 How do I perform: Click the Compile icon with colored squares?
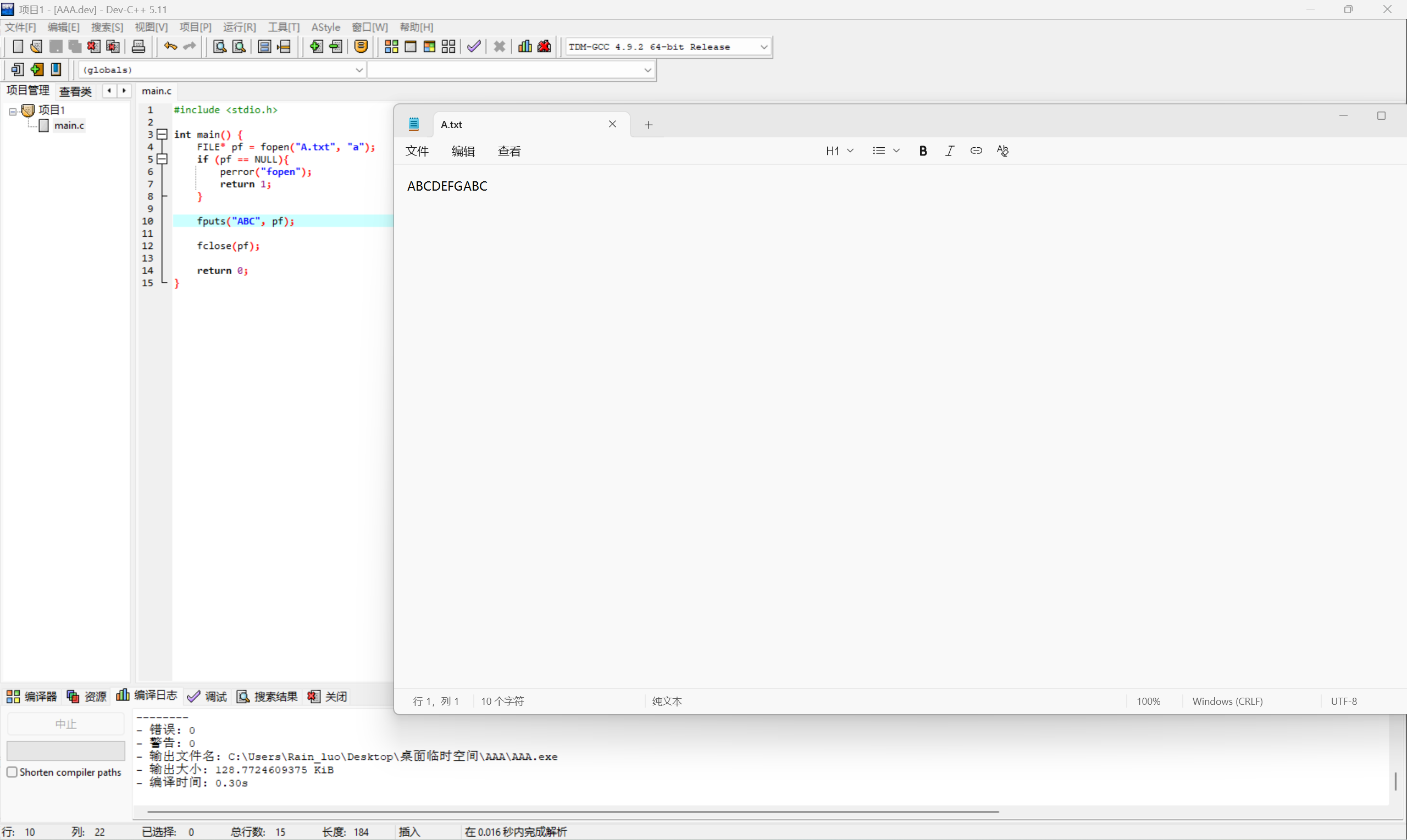click(x=391, y=47)
